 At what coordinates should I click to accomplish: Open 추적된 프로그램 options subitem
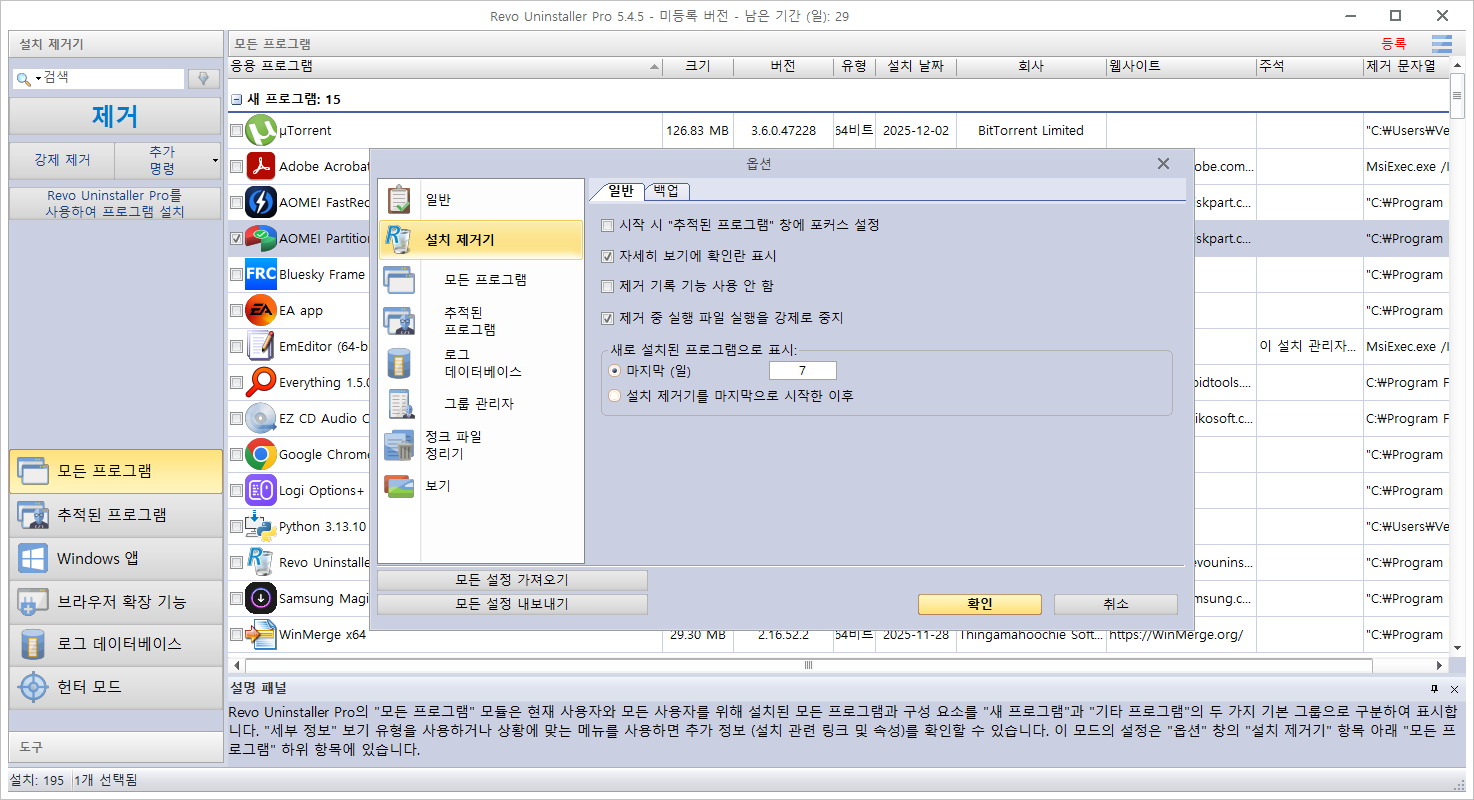click(481, 321)
